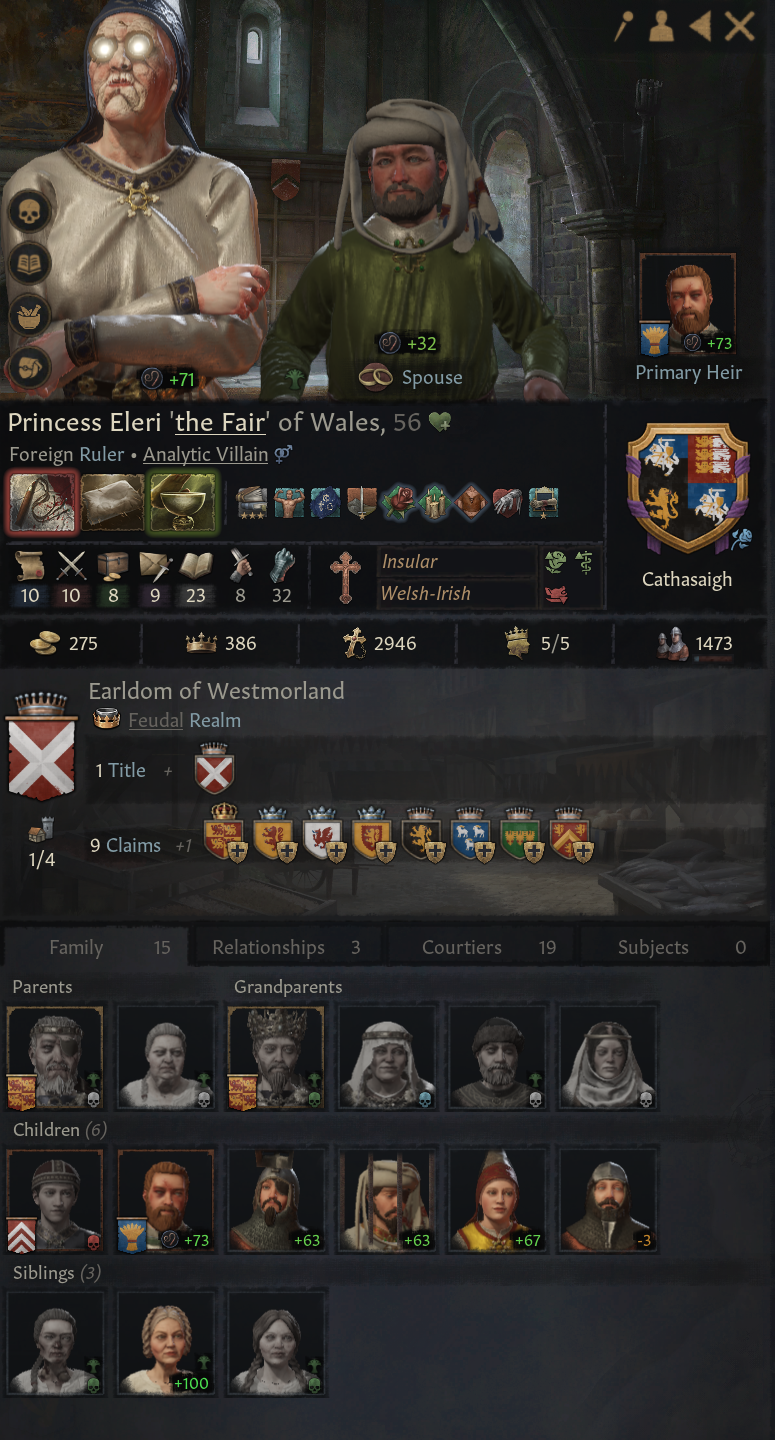The image size is (775, 1440).
Task: Select the Subjects tab
Action: click(673, 947)
